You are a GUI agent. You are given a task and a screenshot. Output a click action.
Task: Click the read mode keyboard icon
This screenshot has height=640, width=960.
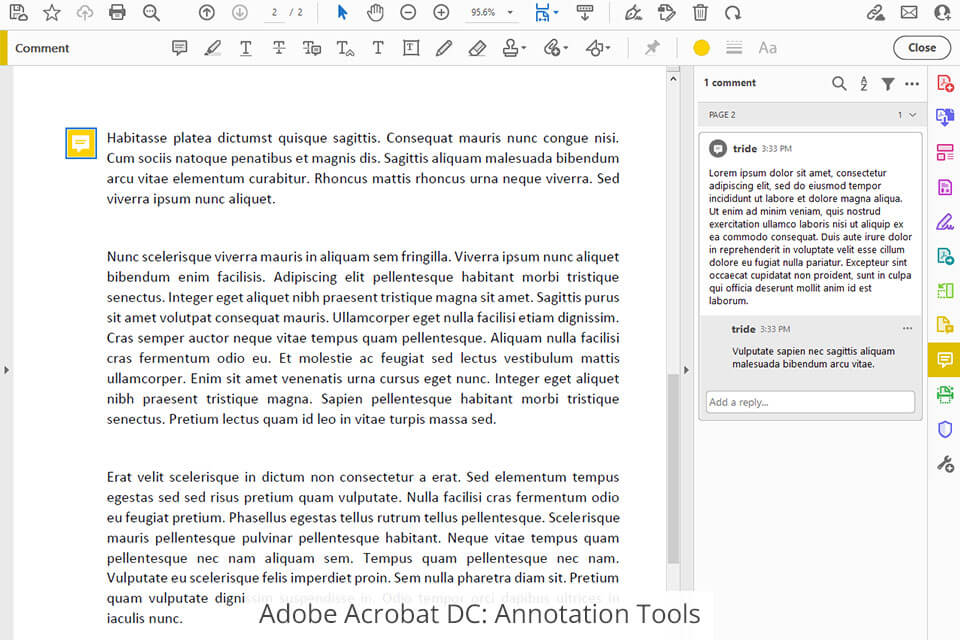[x=585, y=12]
